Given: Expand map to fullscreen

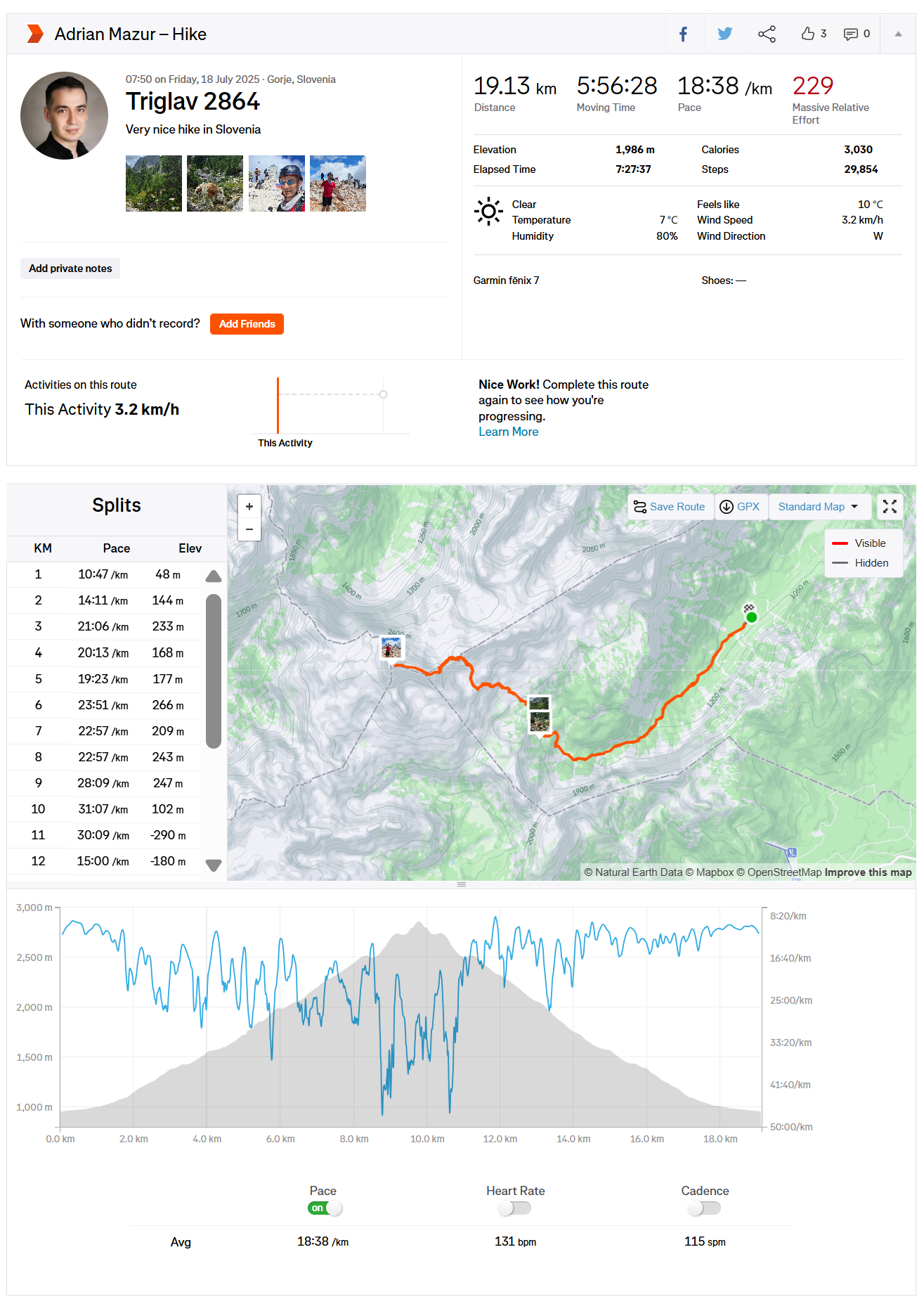Looking at the screenshot, I should 890,507.
